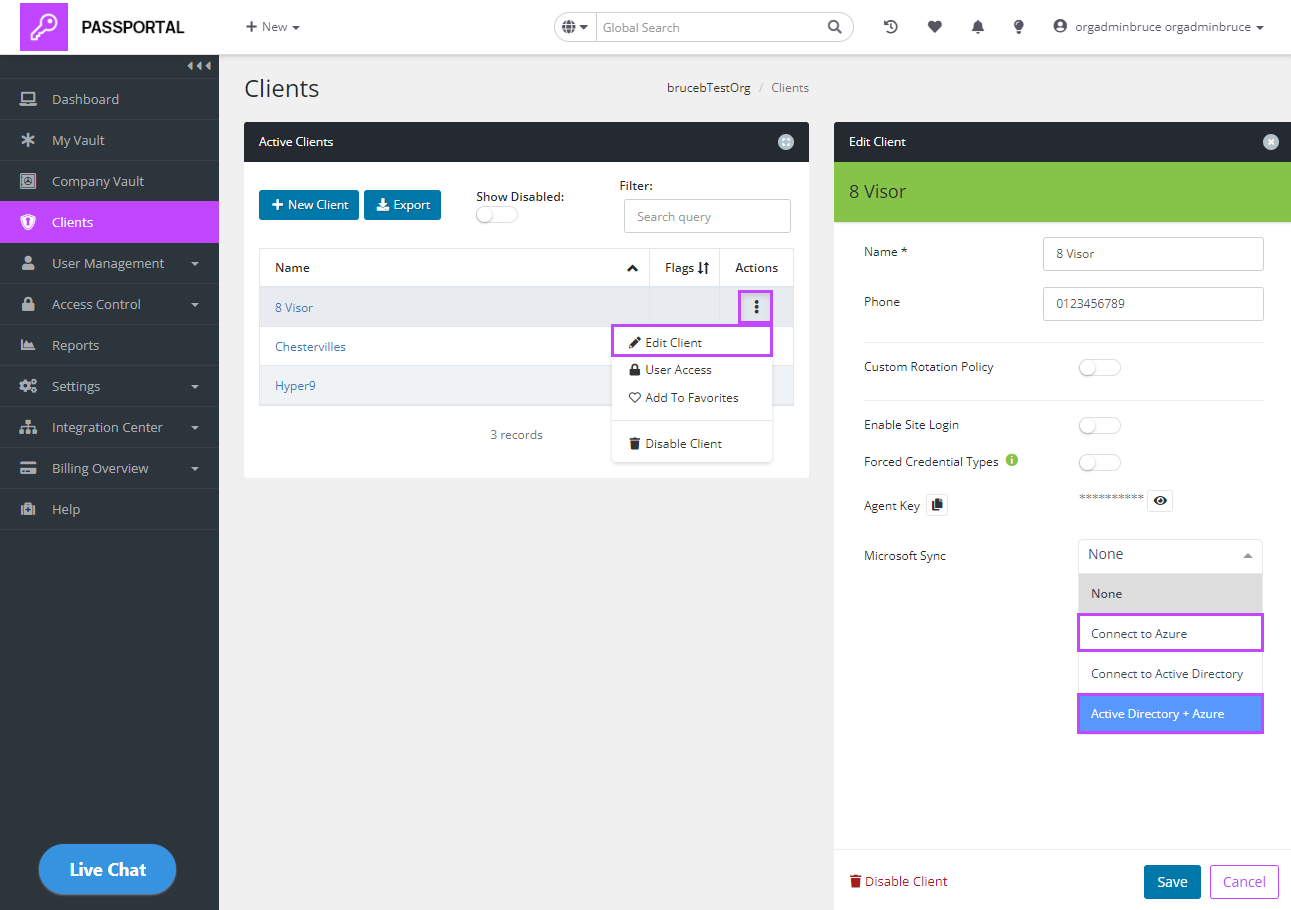The image size is (1291, 910).
Task: Click the global search magnifier icon
Action: point(835,27)
